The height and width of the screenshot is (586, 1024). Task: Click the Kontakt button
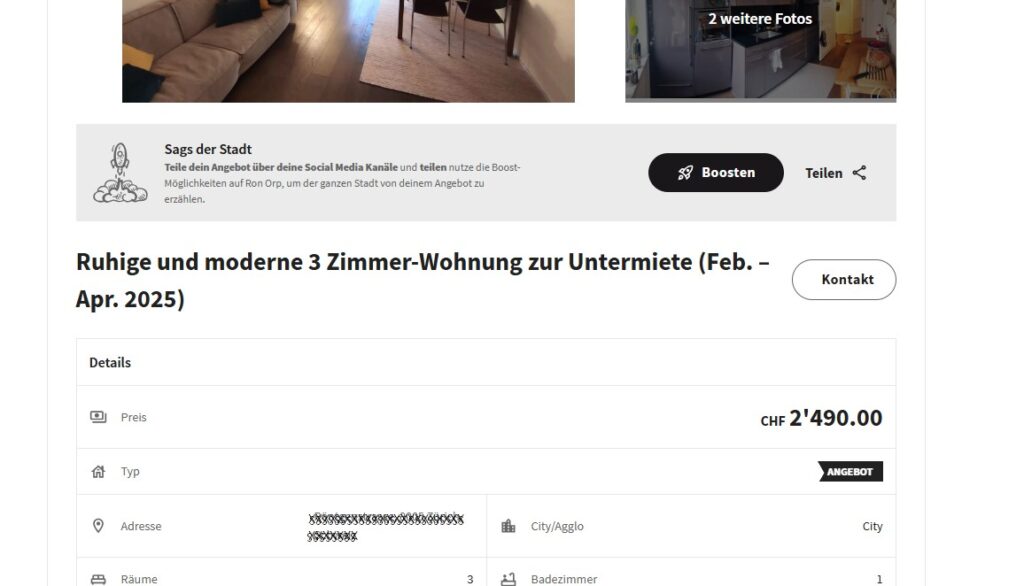point(844,280)
